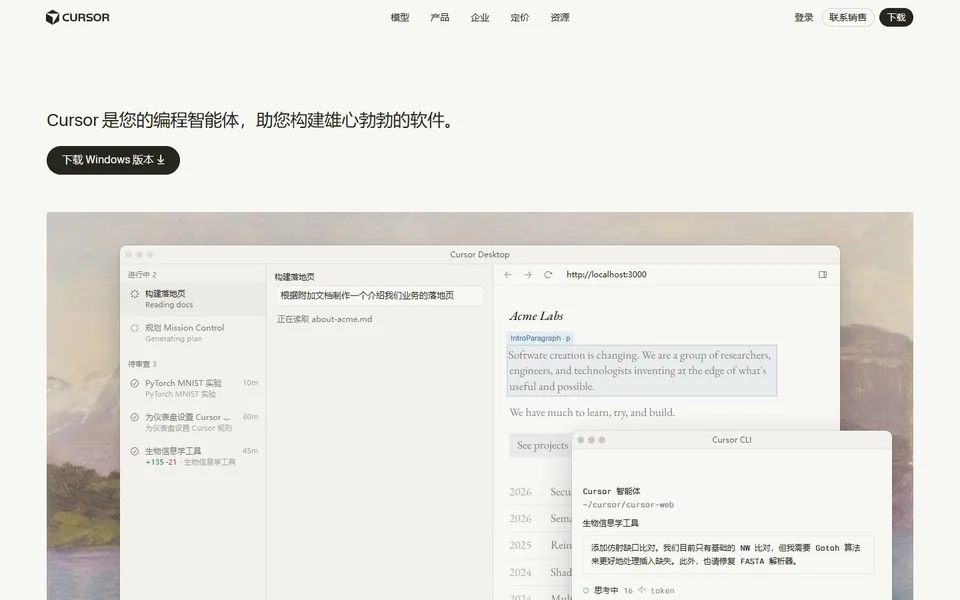Click the CLI prompt box about Gotoh 算法
This screenshot has height=600, width=960.
point(729,555)
